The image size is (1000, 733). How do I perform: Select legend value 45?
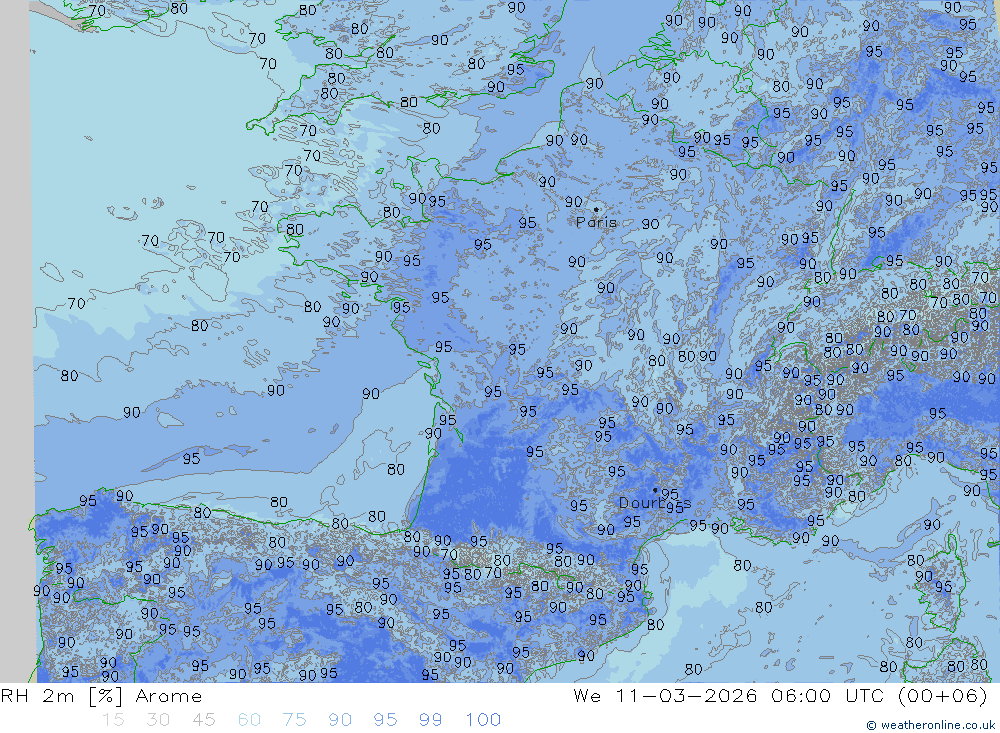tap(204, 720)
